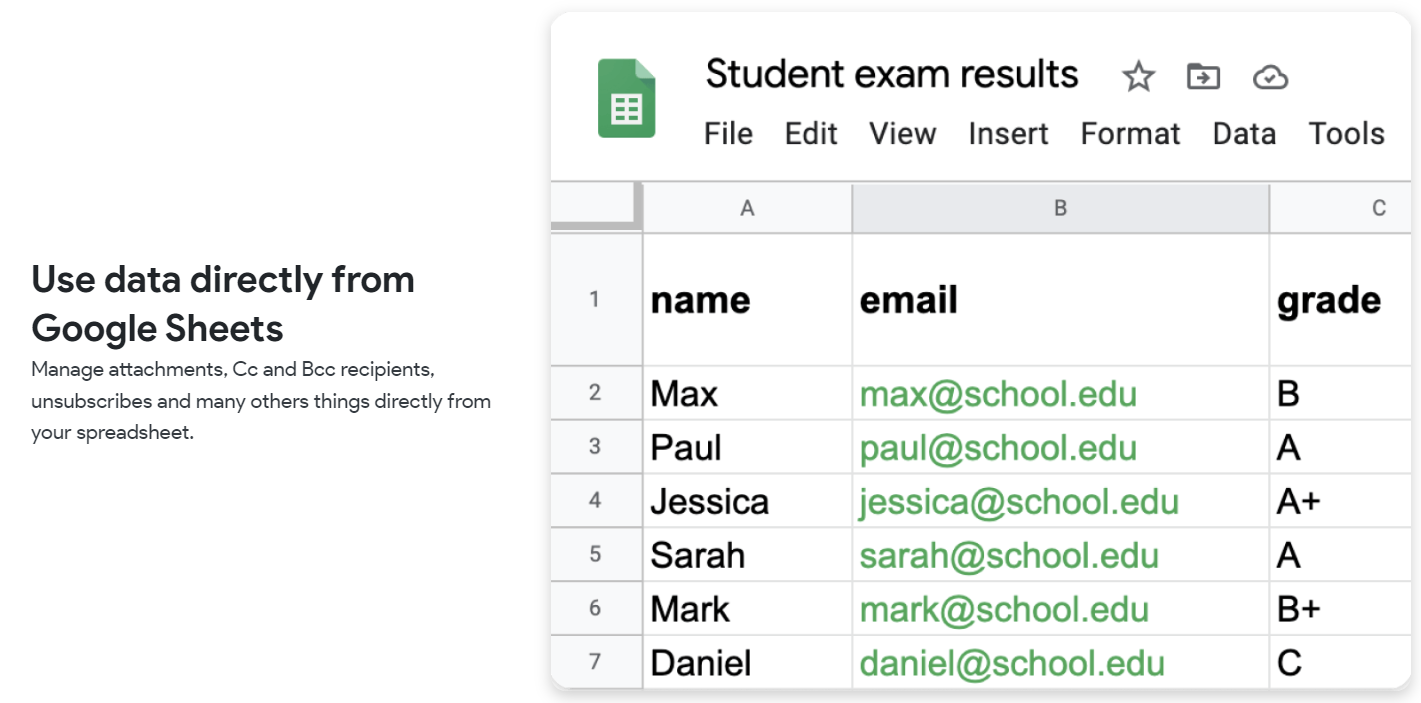This screenshot has height=703, width=1421.
Task: Star the Student exam results document
Action: (1138, 76)
